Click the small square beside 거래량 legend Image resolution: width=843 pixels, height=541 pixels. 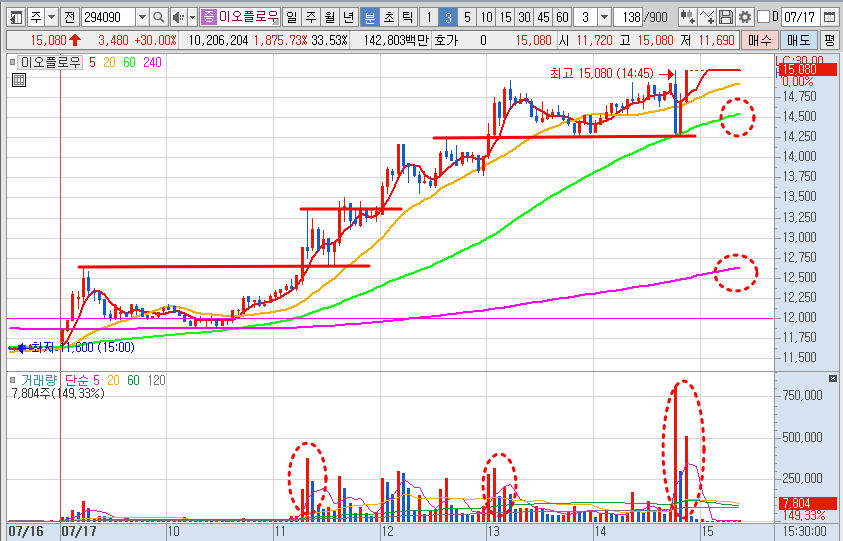click(x=13, y=380)
